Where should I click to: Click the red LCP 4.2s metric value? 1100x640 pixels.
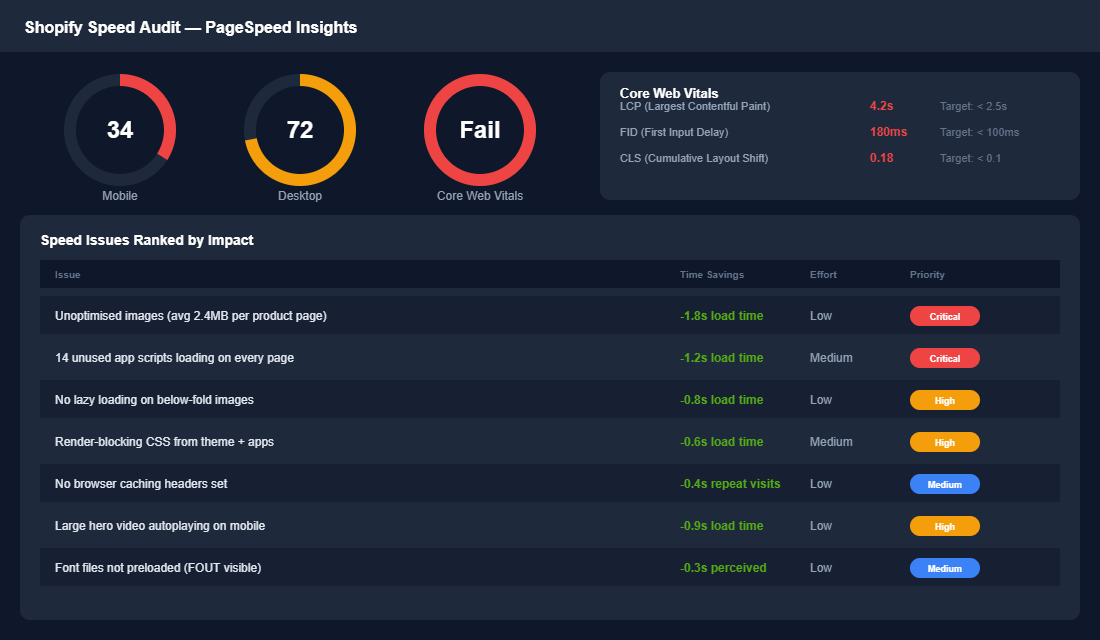coord(880,106)
